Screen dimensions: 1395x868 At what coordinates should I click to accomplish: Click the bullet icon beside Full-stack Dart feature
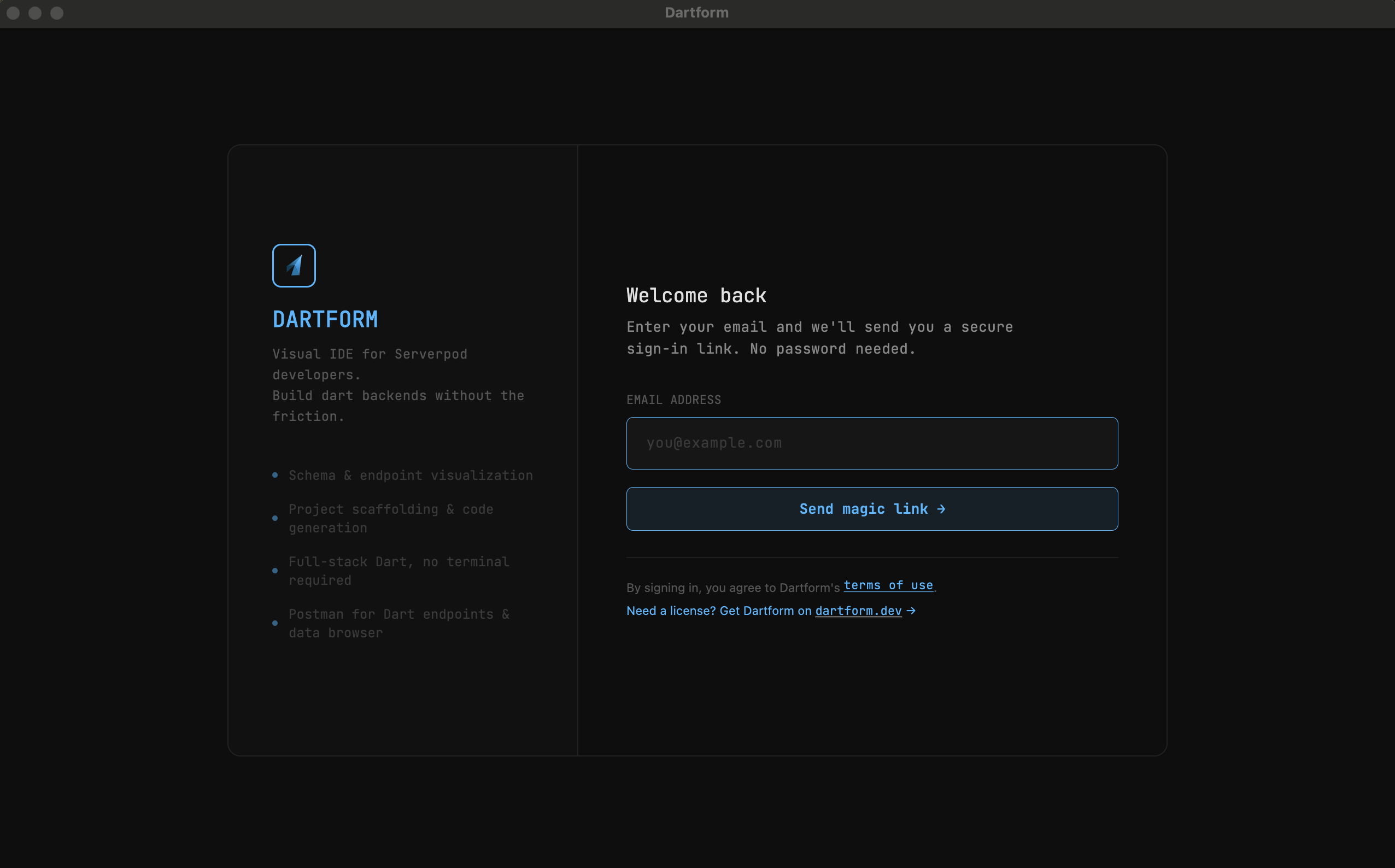coord(274,570)
